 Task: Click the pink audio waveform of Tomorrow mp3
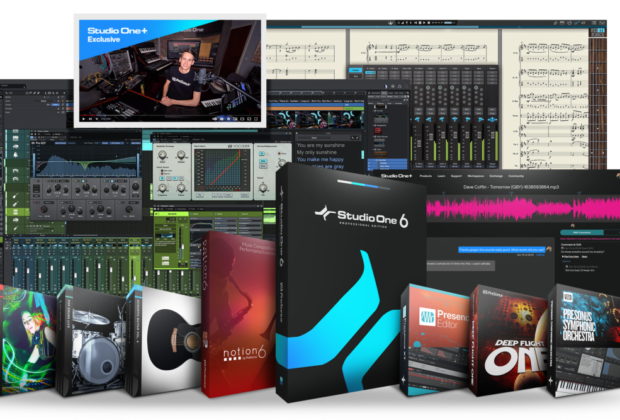(x=523, y=208)
